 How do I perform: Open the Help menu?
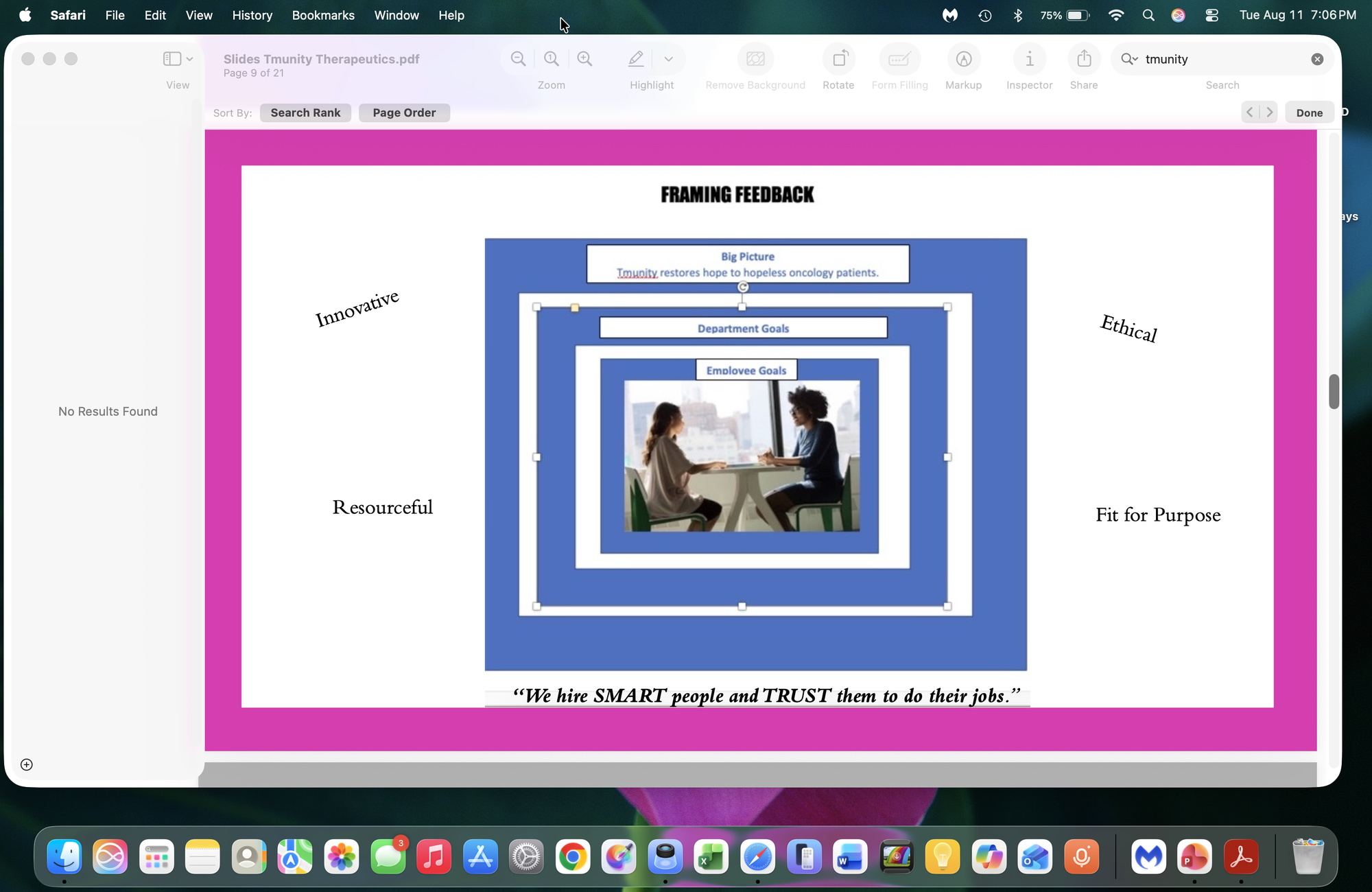tap(451, 15)
